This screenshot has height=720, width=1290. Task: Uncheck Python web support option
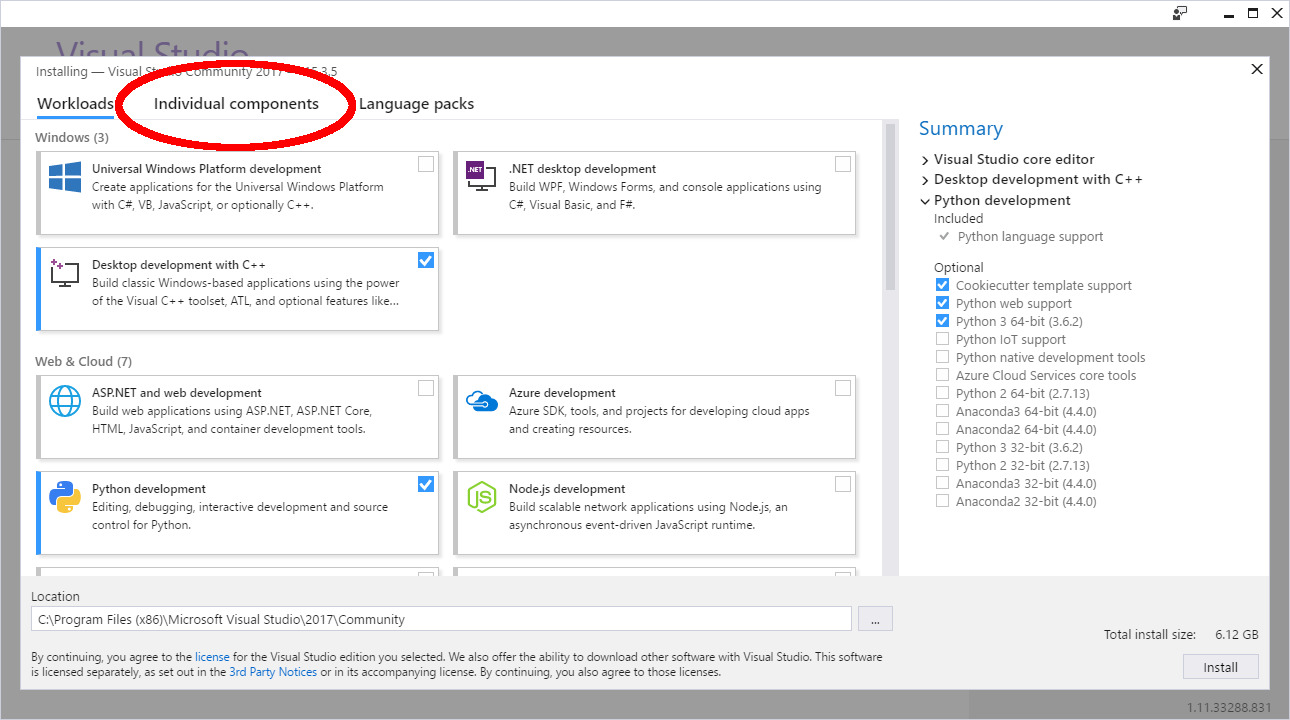click(x=942, y=303)
